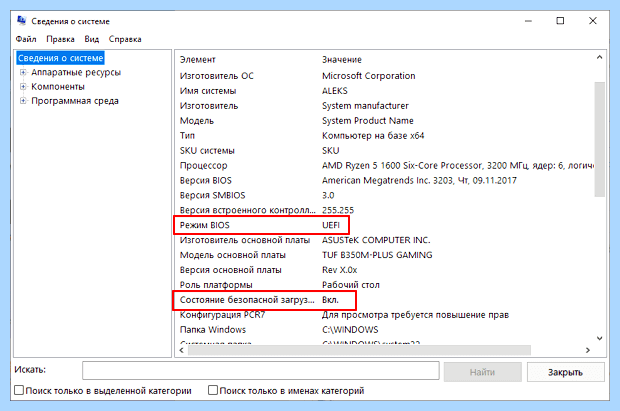Select Программная среда tree item label

click(75, 101)
